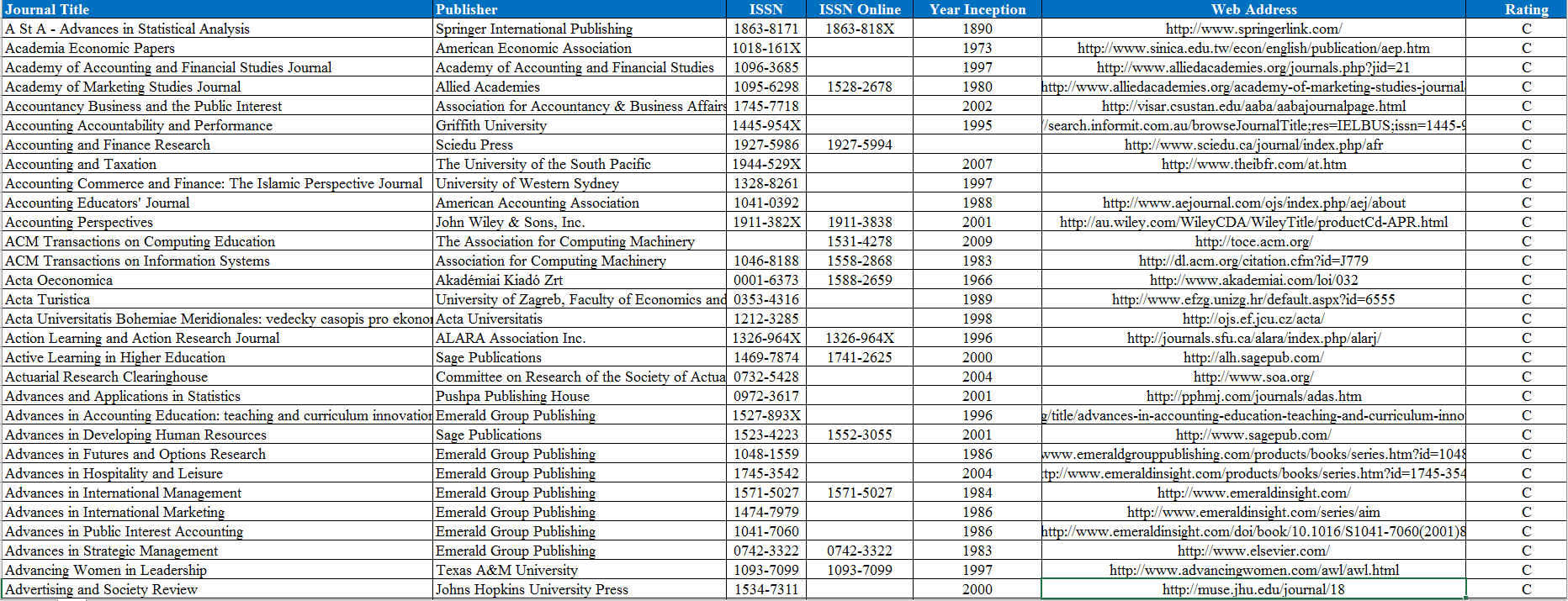The height and width of the screenshot is (601, 1568).
Task: Click the Allied Academies publisher cell
Action: (x=580, y=87)
